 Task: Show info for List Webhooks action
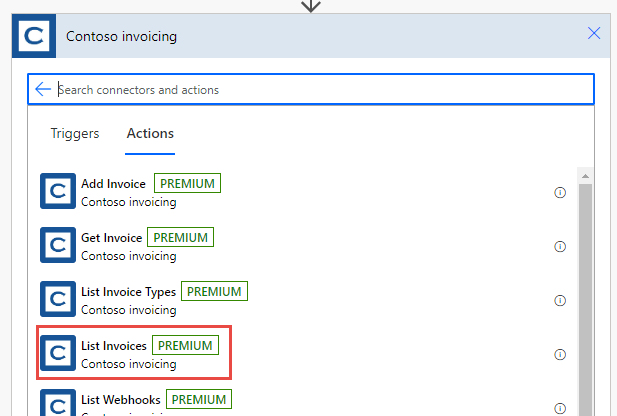coord(560,408)
